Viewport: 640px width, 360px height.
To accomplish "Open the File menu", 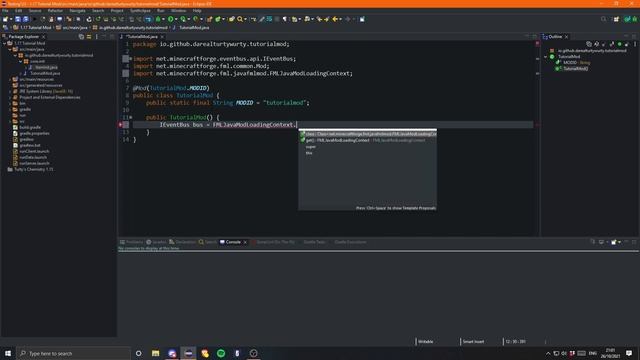I will tap(5, 11).
